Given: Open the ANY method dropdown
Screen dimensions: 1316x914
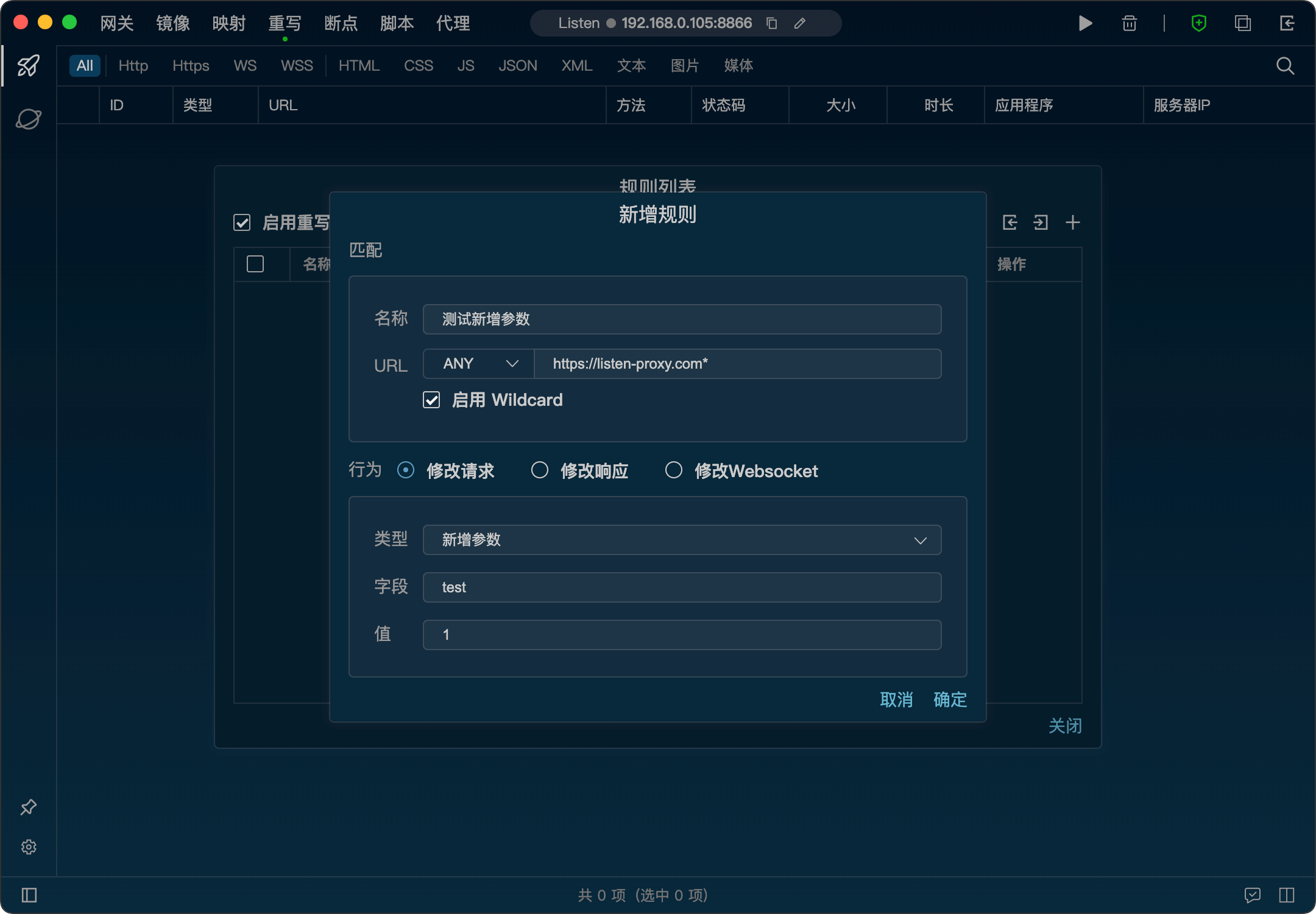Looking at the screenshot, I should click(x=479, y=364).
